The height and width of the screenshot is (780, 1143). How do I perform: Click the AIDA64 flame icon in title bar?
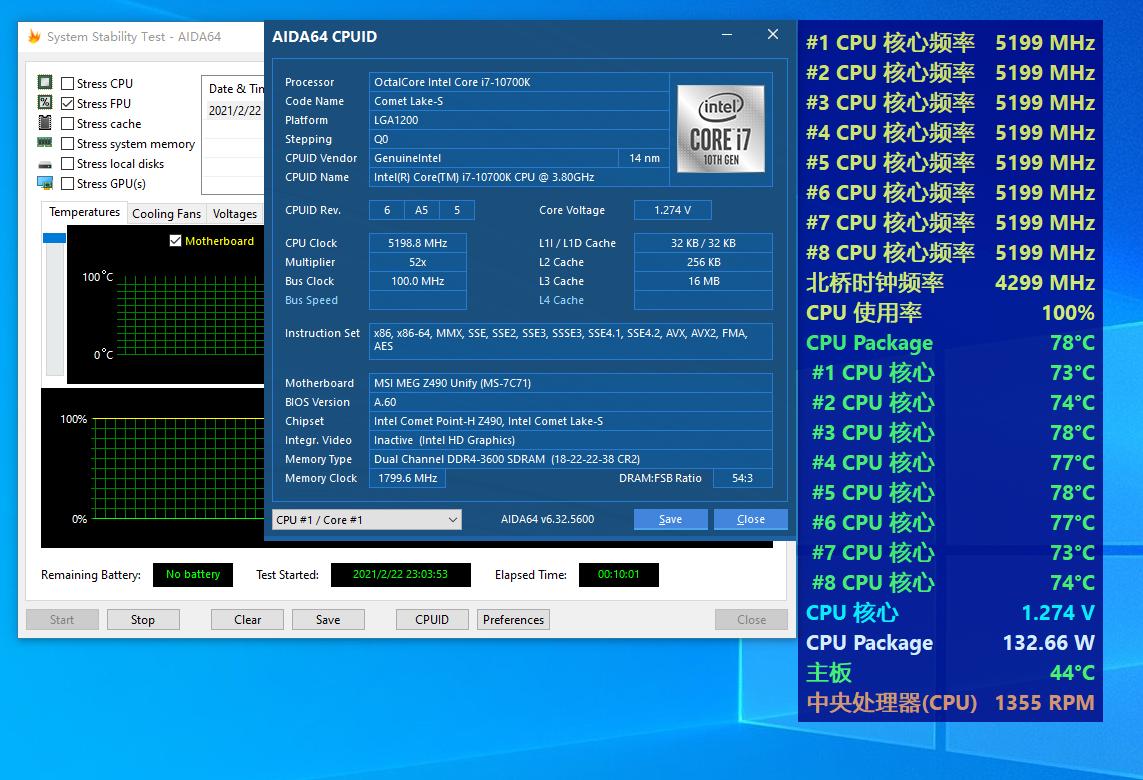(34, 36)
